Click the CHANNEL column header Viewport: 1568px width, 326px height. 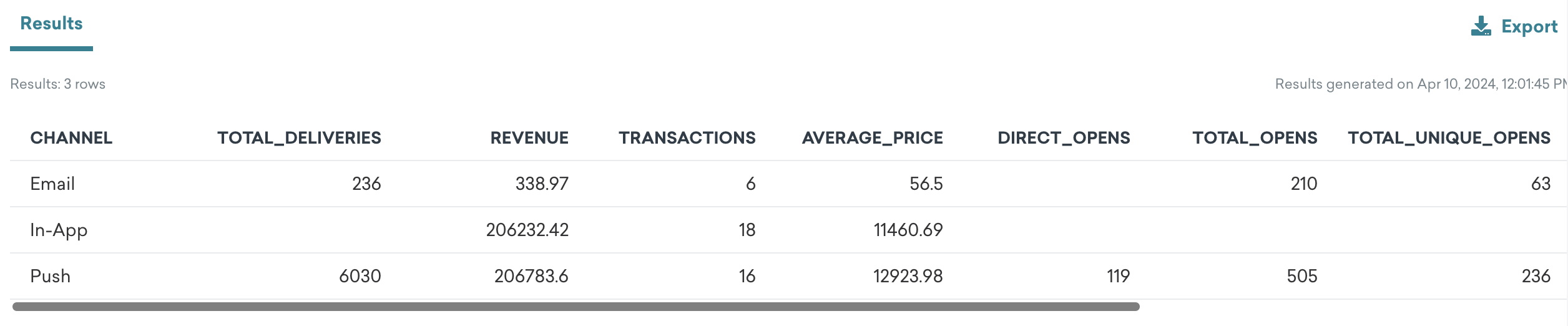point(71,138)
